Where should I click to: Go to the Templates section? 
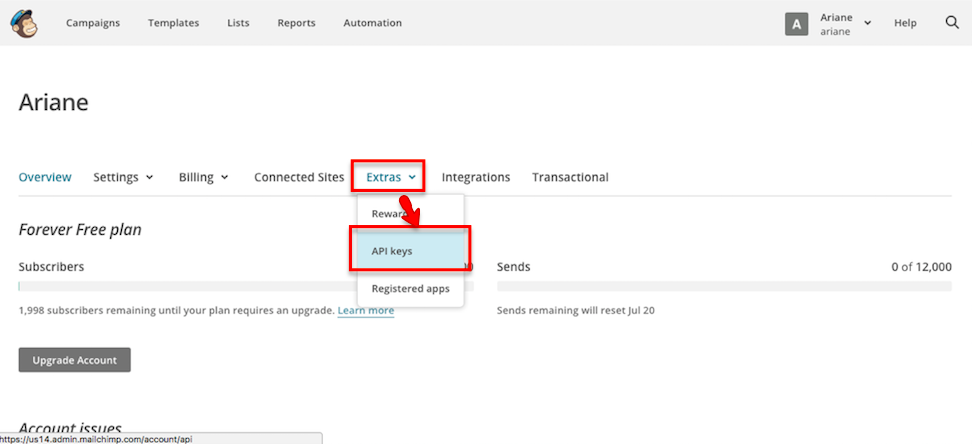pos(174,23)
